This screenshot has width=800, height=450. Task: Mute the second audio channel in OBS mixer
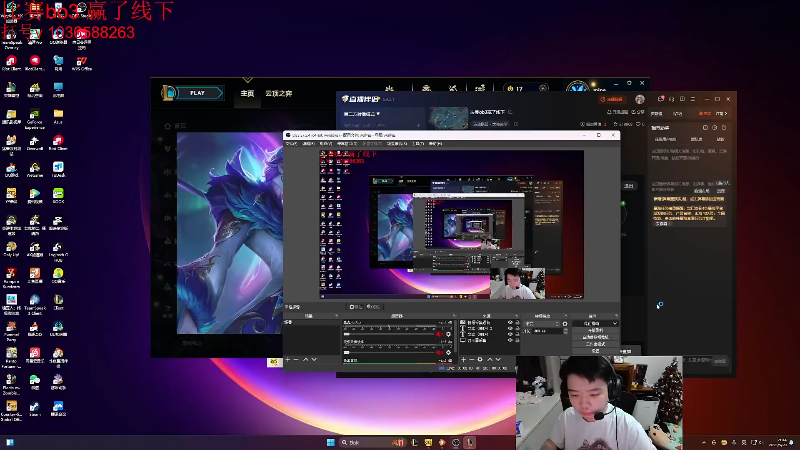[439, 353]
